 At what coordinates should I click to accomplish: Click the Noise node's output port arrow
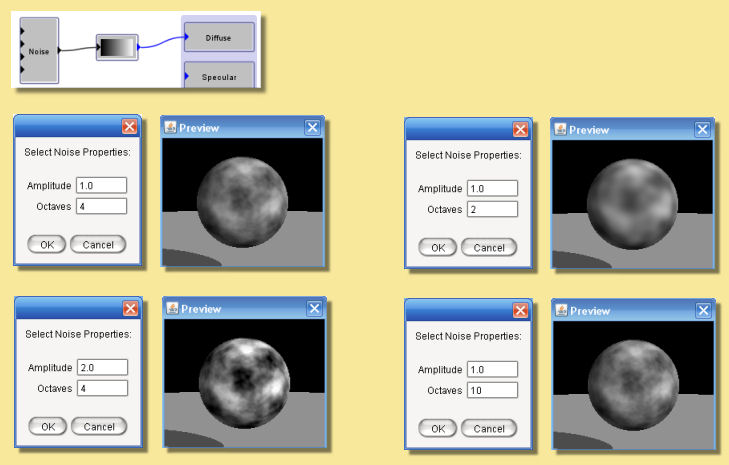pos(61,48)
